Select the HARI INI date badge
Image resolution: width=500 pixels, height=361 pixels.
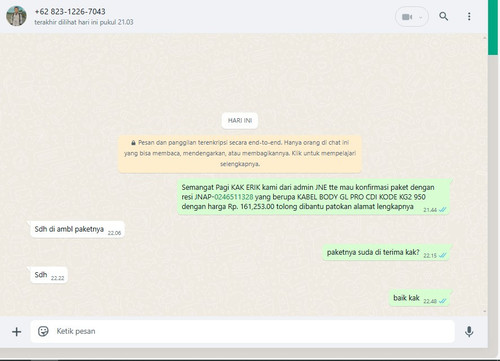[240, 120]
